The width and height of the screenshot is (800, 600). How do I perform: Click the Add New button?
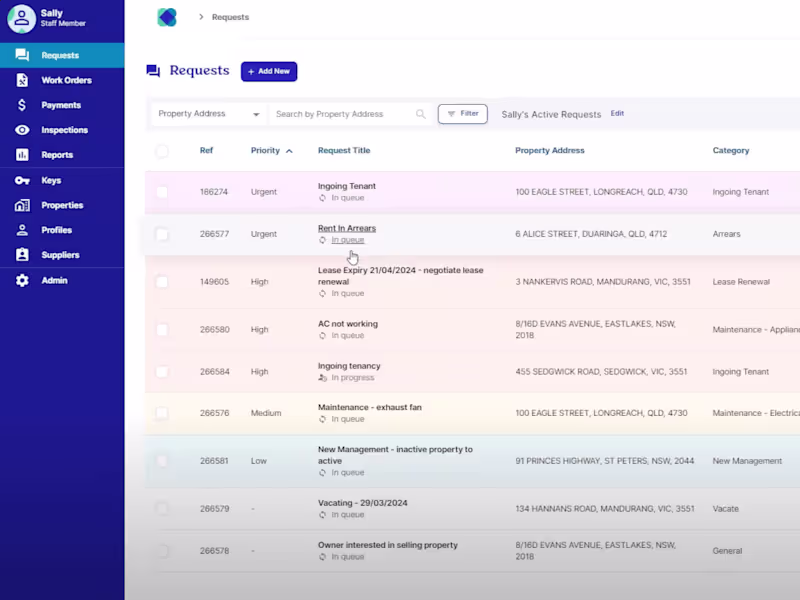pos(269,71)
